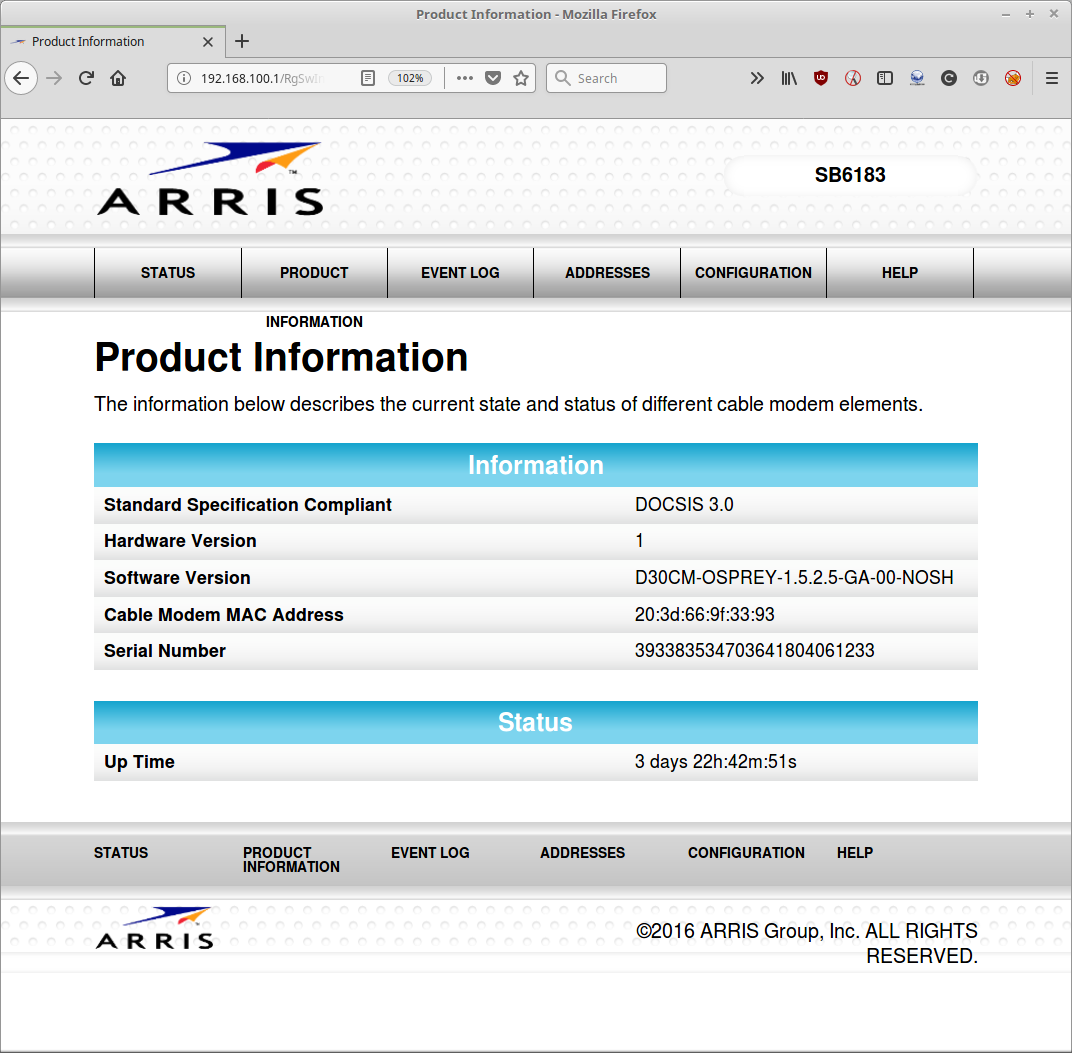Image resolution: width=1072 pixels, height=1053 pixels.
Task: Open page actions three-dot menu
Action: click(x=464, y=78)
